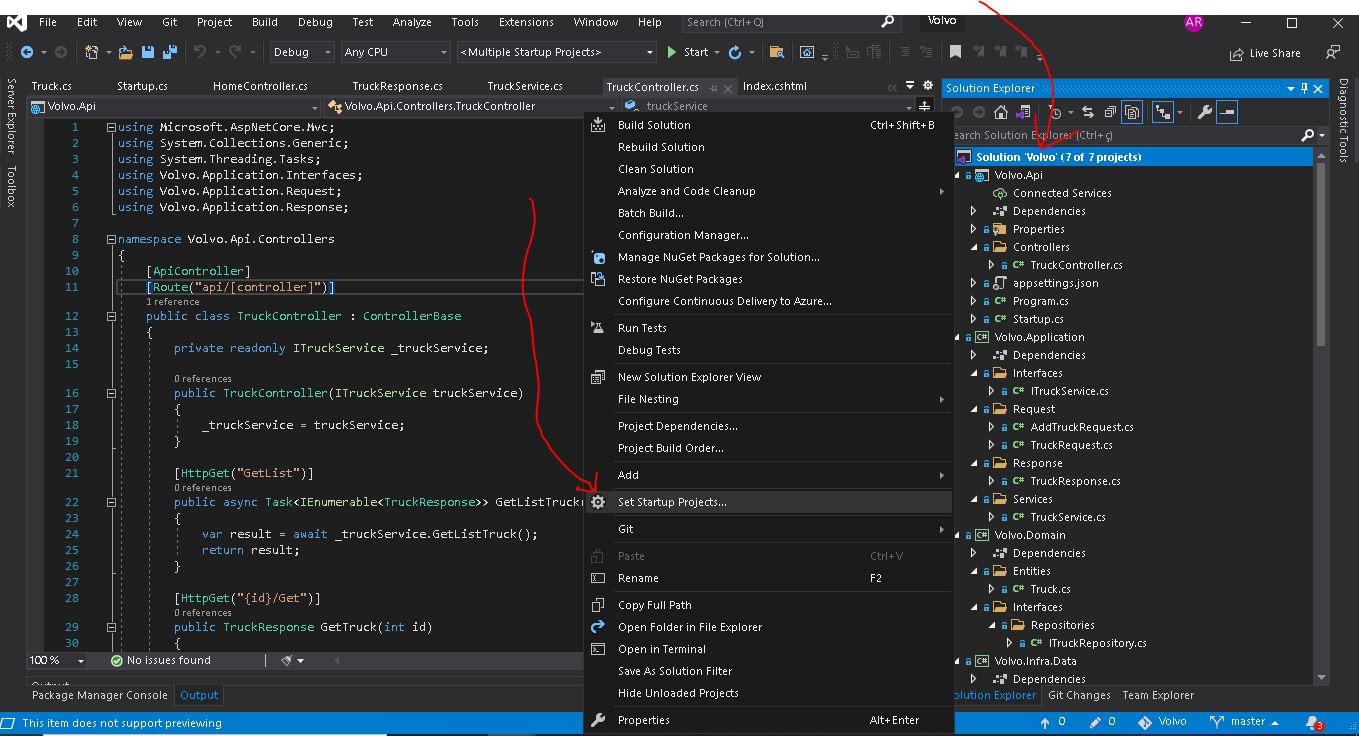Open the Any CPU platform dropdown
The image size is (1359, 736).
(395, 52)
